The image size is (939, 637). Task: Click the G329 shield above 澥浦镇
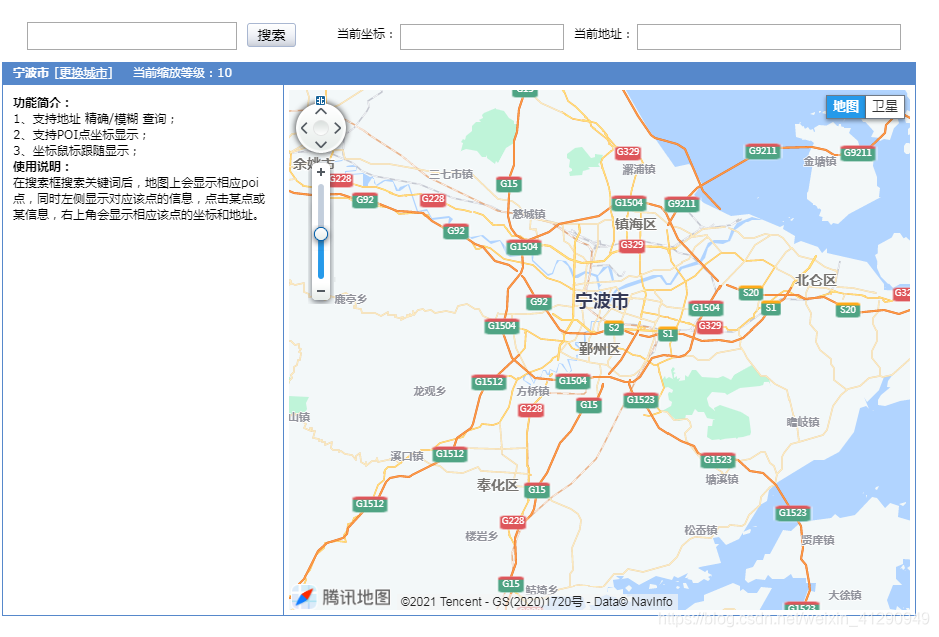(628, 152)
